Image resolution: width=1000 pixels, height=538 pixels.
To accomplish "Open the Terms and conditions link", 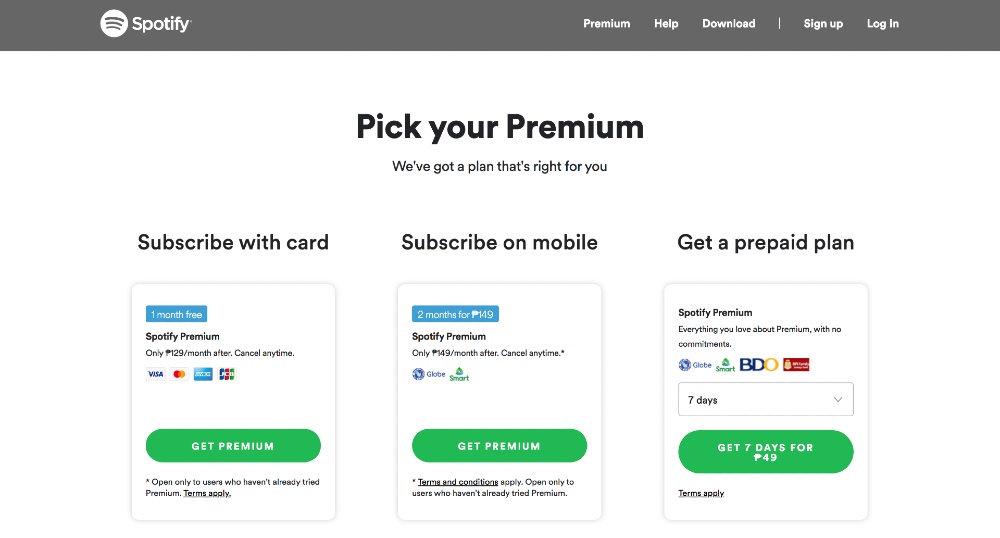I will [x=457, y=482].
